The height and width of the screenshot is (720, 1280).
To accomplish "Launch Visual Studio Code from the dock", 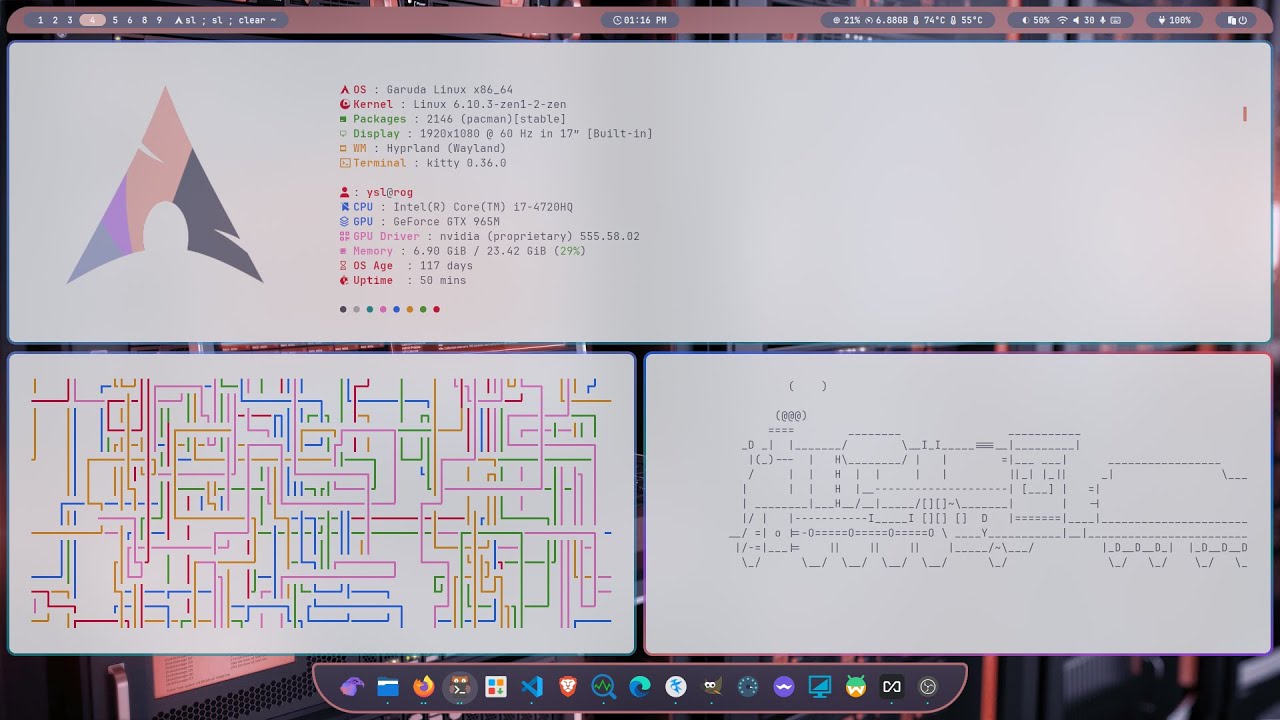I will pyautogui.click(x=532, y=687).
